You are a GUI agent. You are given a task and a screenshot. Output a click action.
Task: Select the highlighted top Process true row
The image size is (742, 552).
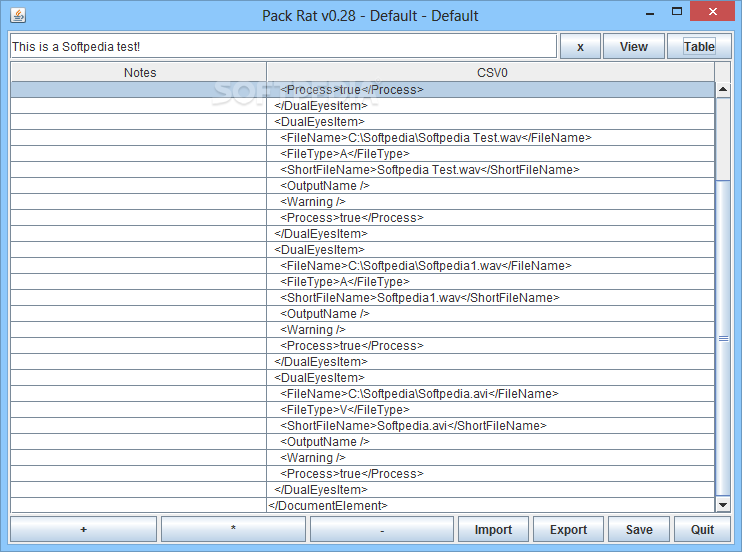pos(362,89)
